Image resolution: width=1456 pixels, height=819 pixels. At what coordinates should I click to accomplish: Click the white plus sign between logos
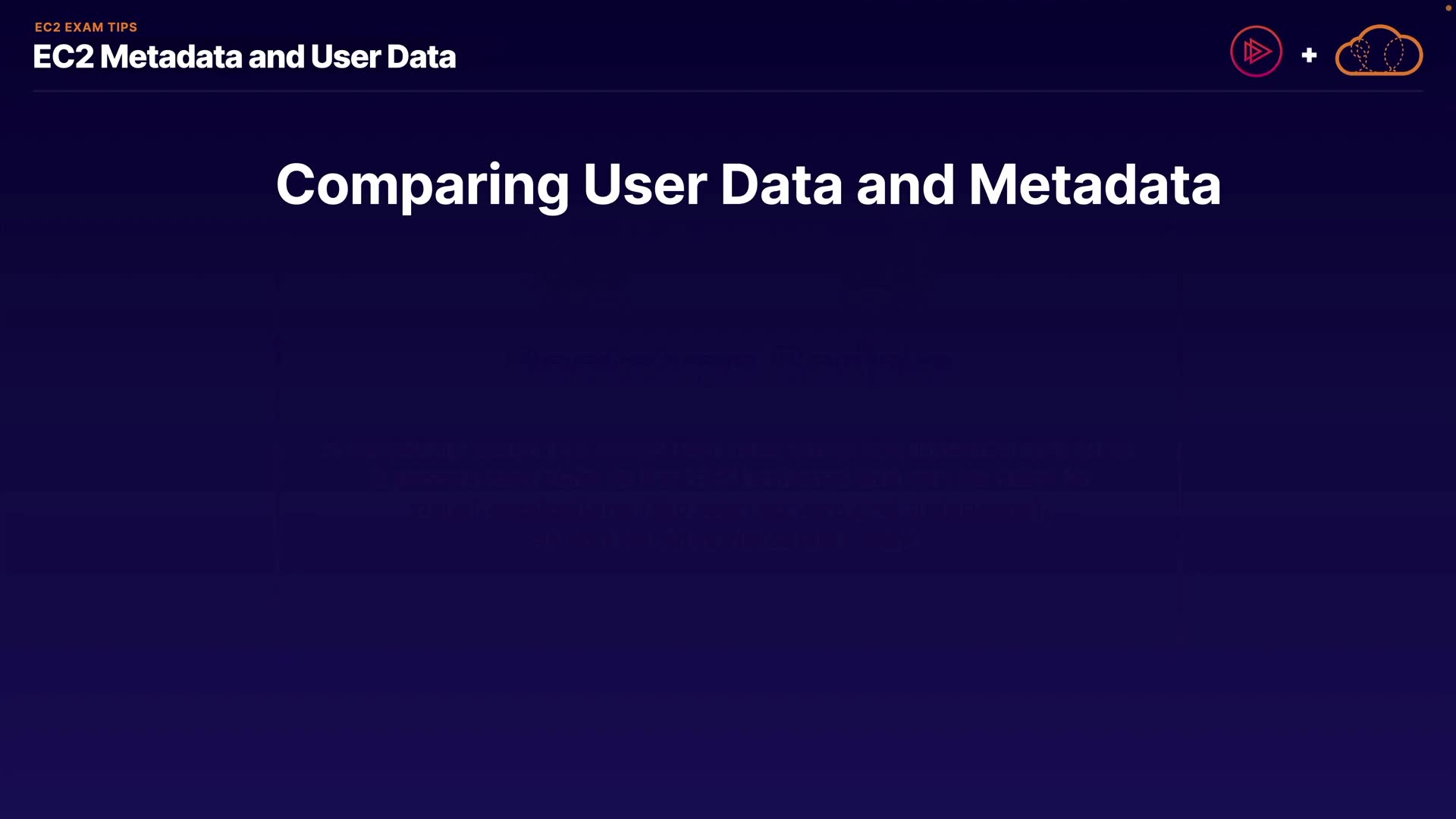coord(1309,55)
